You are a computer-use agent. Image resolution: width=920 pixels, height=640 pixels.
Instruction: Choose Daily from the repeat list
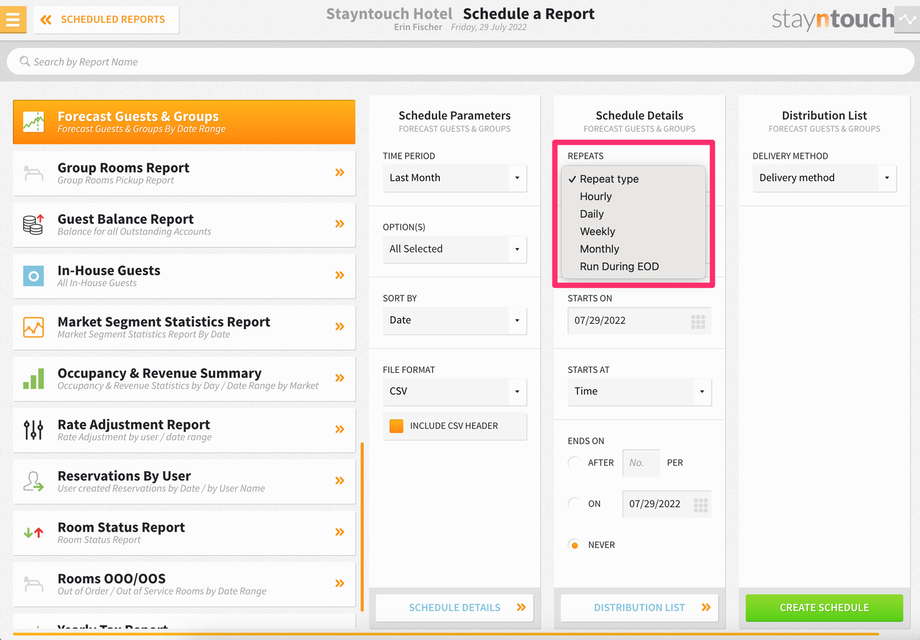(633, 214)
